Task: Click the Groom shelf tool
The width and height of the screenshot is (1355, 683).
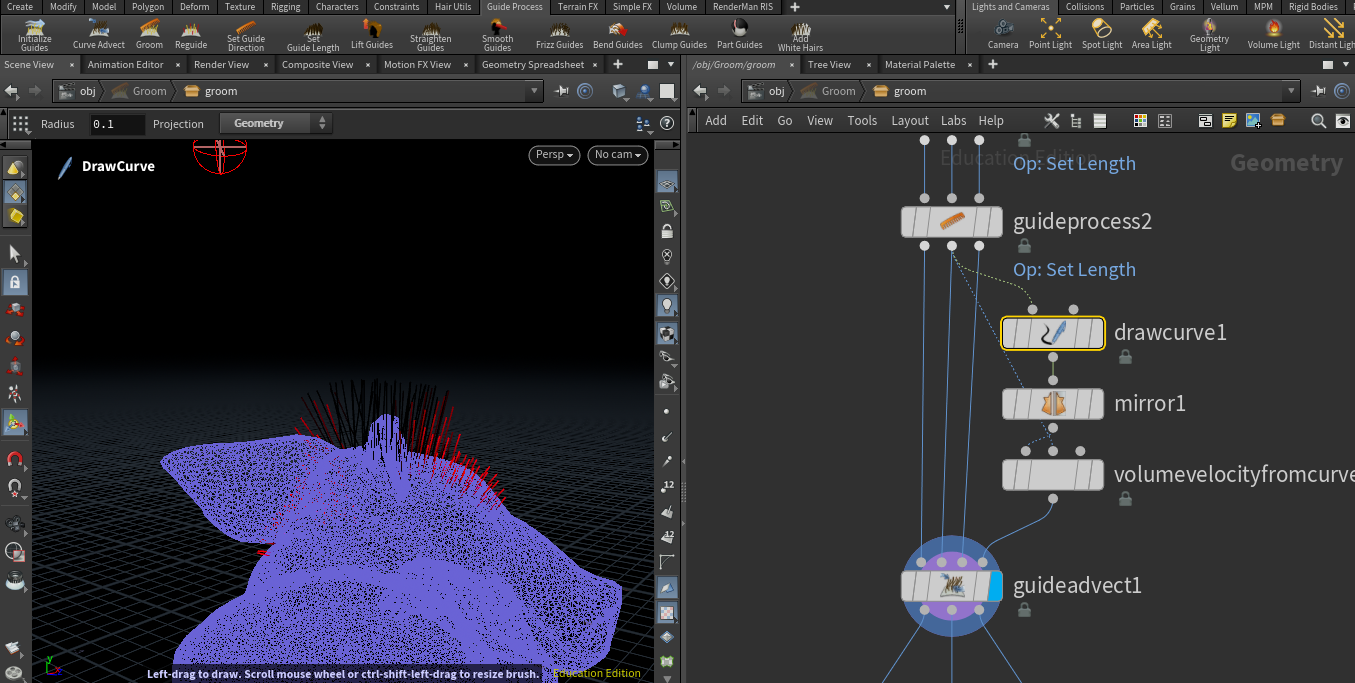Action: pyautogui.click(x=149, y=34)
